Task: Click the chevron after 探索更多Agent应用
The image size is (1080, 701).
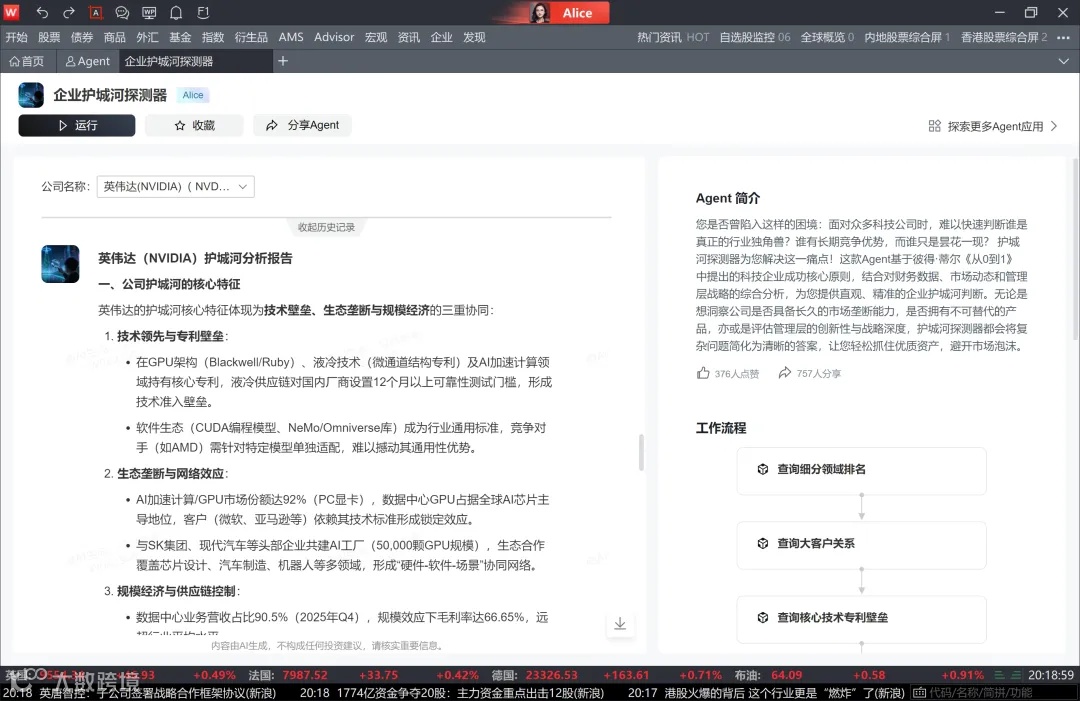Action: [1054, 126]
